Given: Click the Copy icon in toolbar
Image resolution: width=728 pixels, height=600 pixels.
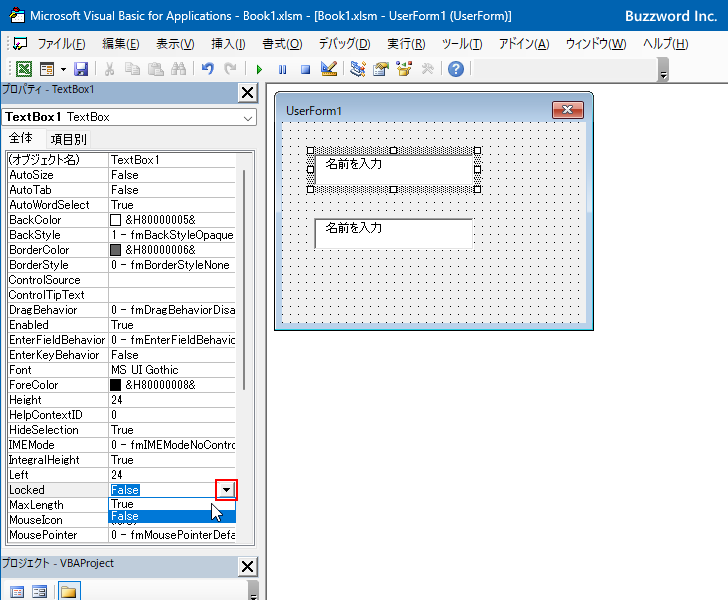Looking at the screenshot, I should point(132,69).
